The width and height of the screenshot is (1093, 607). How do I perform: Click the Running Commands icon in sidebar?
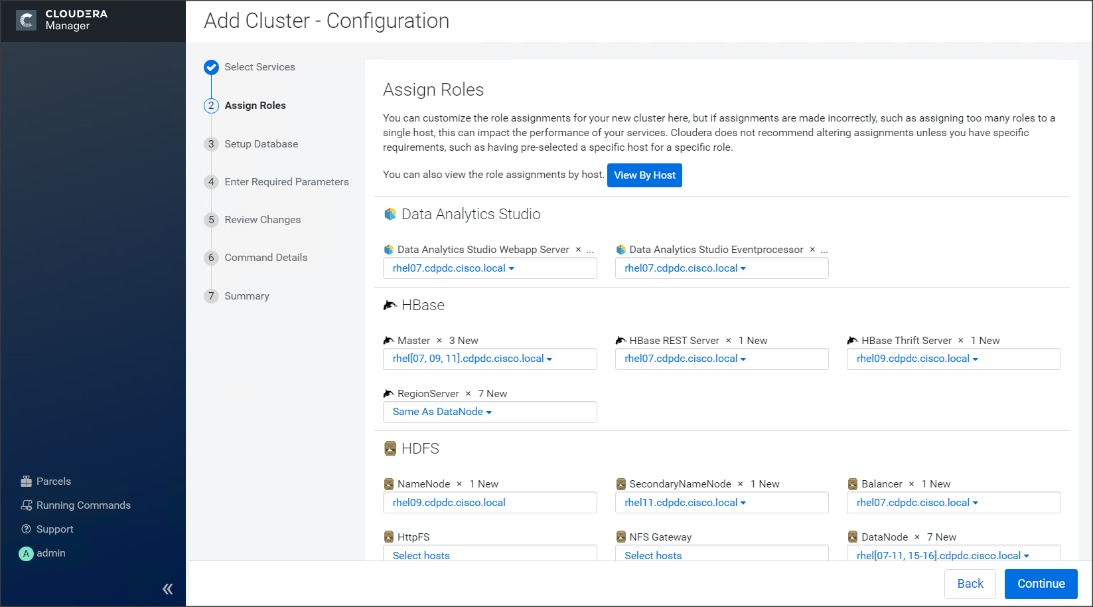pos(26,505)
